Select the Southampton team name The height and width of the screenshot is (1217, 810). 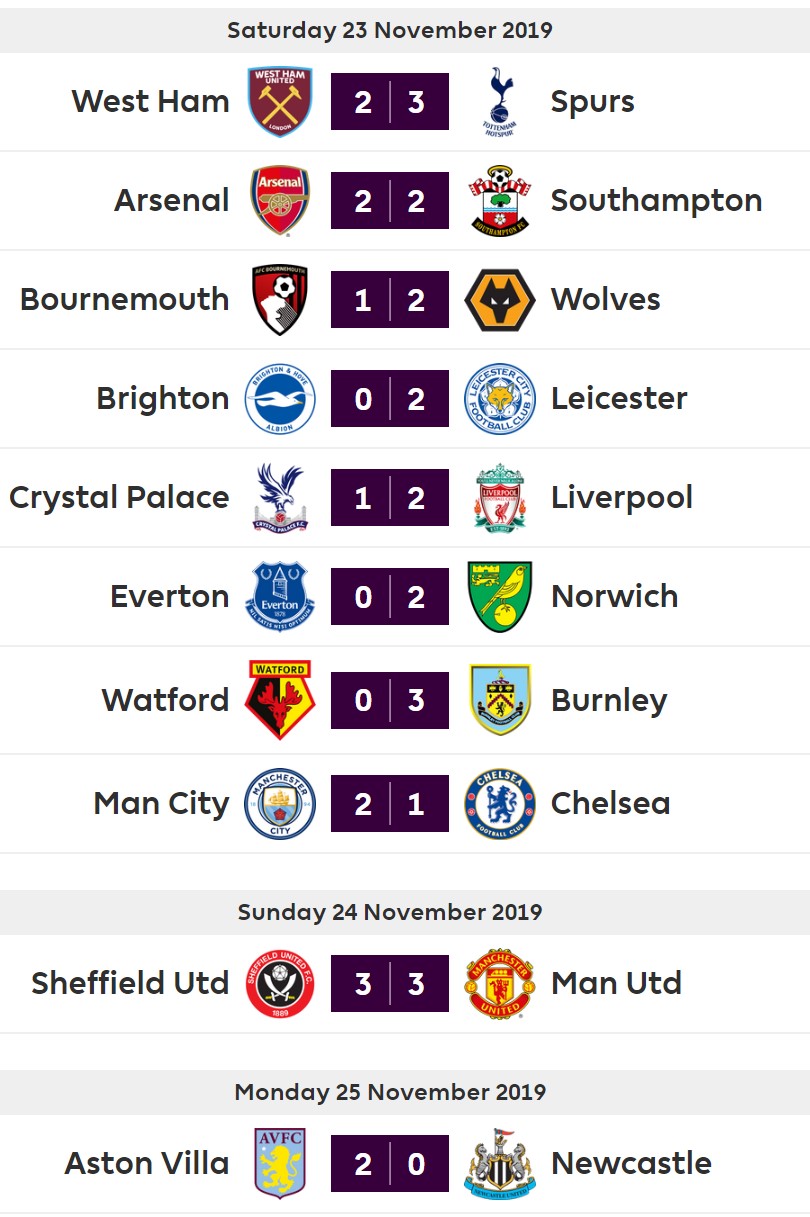(656, 201)
